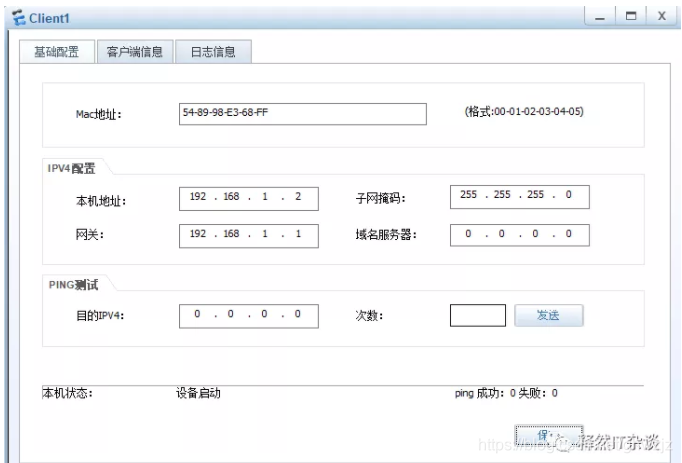
Task: Maximize the Client1 window
Action: point(631,17)
